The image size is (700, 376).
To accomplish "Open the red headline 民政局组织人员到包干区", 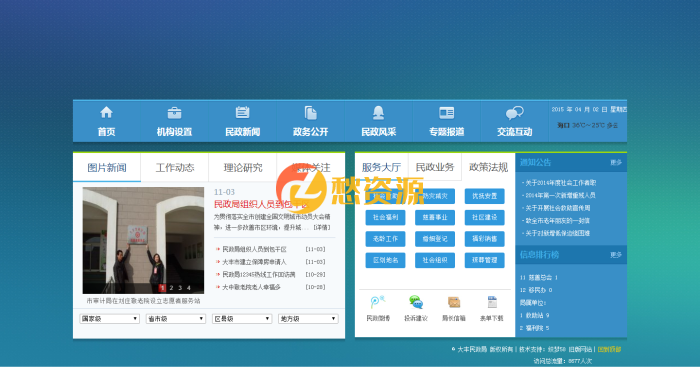I will click(x=261, y=205).
